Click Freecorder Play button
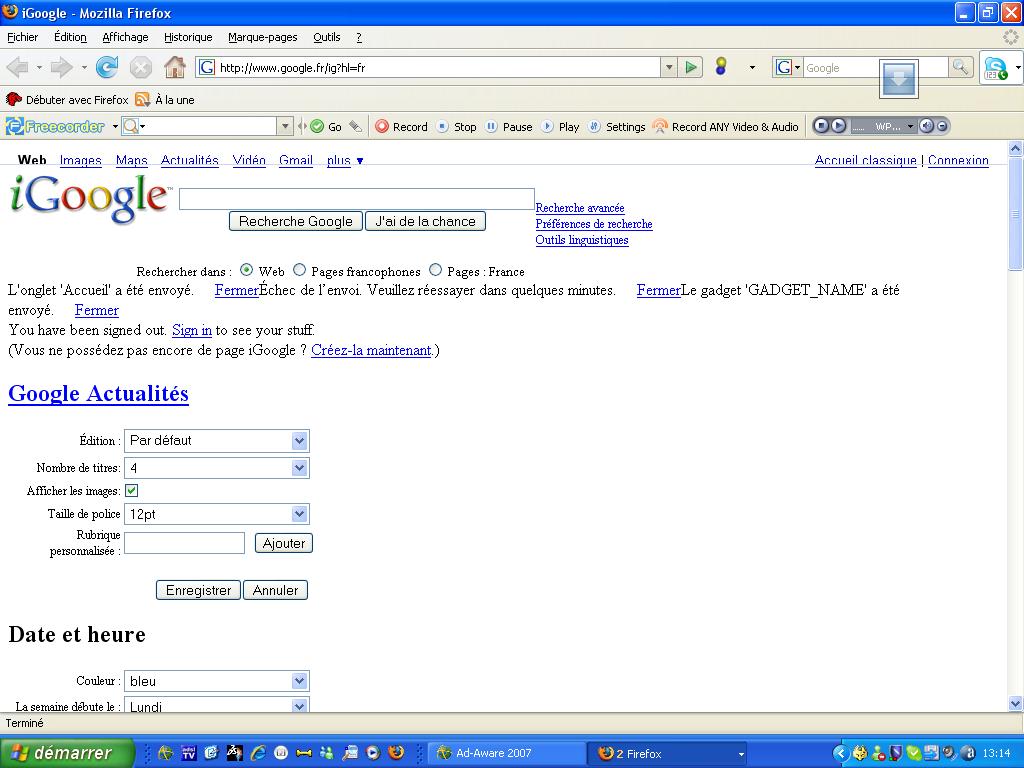 (x=560, y=127)
